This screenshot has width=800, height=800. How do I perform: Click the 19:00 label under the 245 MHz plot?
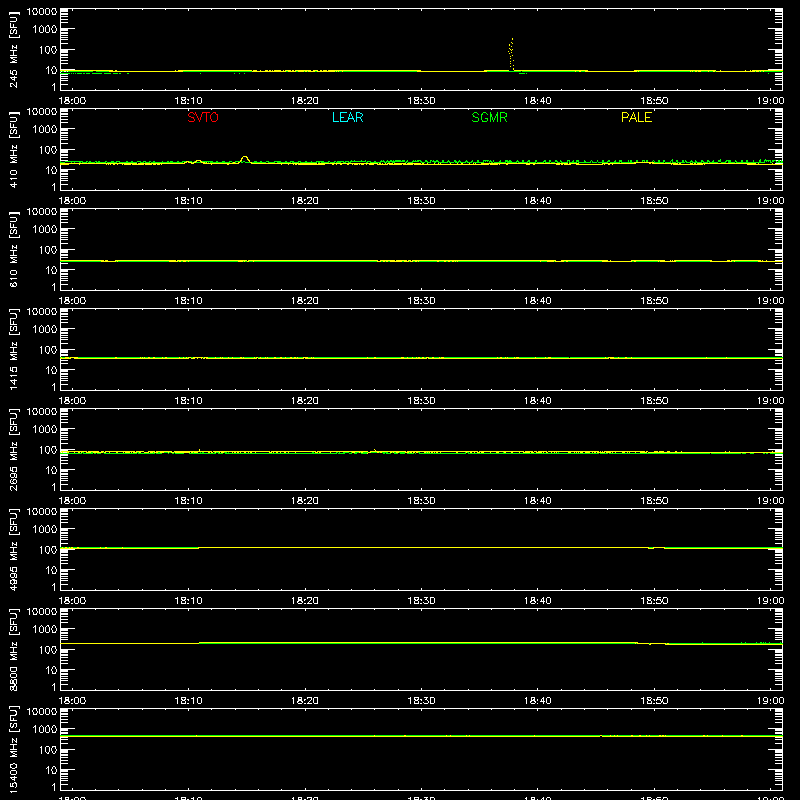coord(770,101)
